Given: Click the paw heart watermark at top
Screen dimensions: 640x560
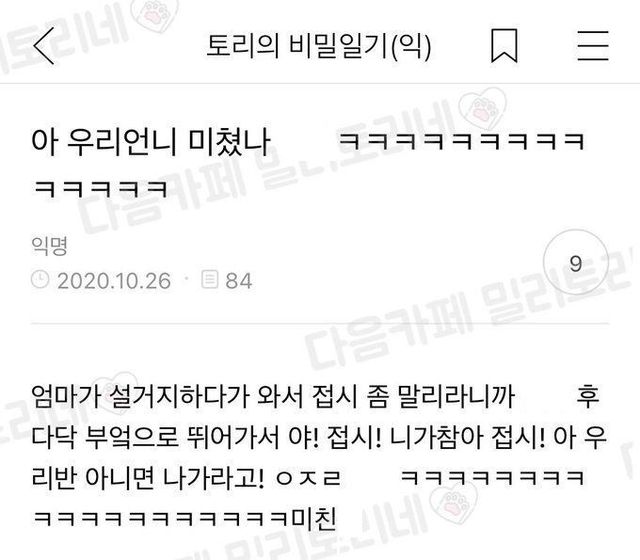Looking at the screenshot, I should point(157,14).
